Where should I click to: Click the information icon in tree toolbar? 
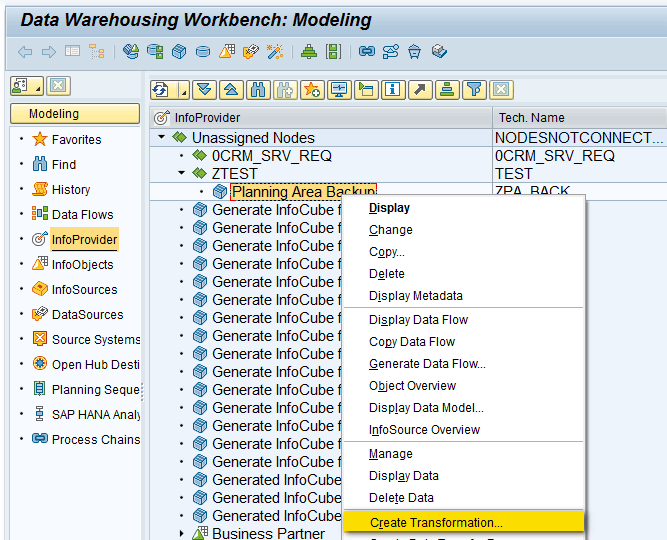point(393,90)
